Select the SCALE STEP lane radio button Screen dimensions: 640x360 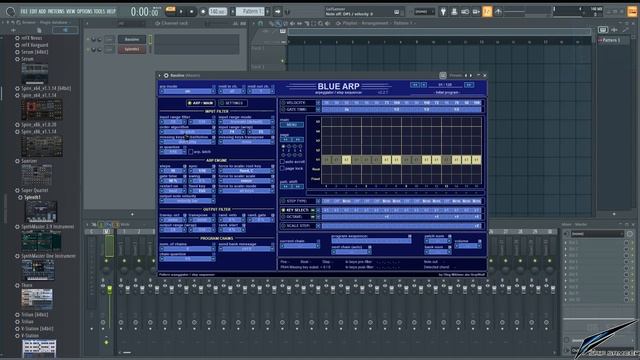(x=283, y=226)
